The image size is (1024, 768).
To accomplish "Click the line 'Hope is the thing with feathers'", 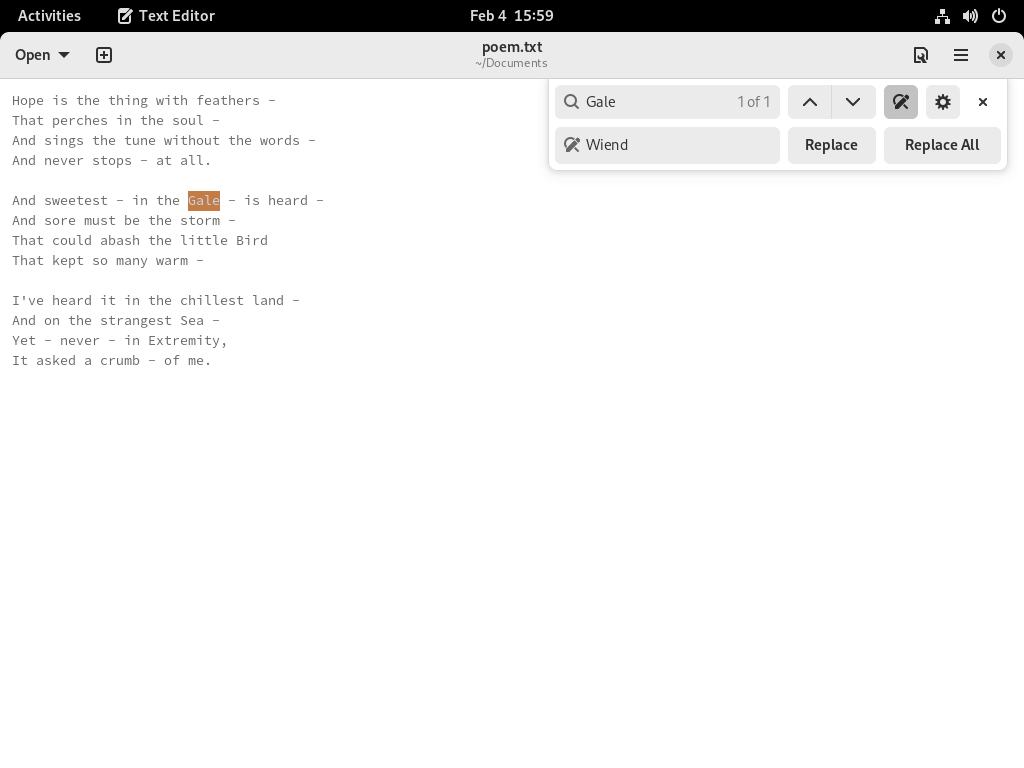I will 144,101.
